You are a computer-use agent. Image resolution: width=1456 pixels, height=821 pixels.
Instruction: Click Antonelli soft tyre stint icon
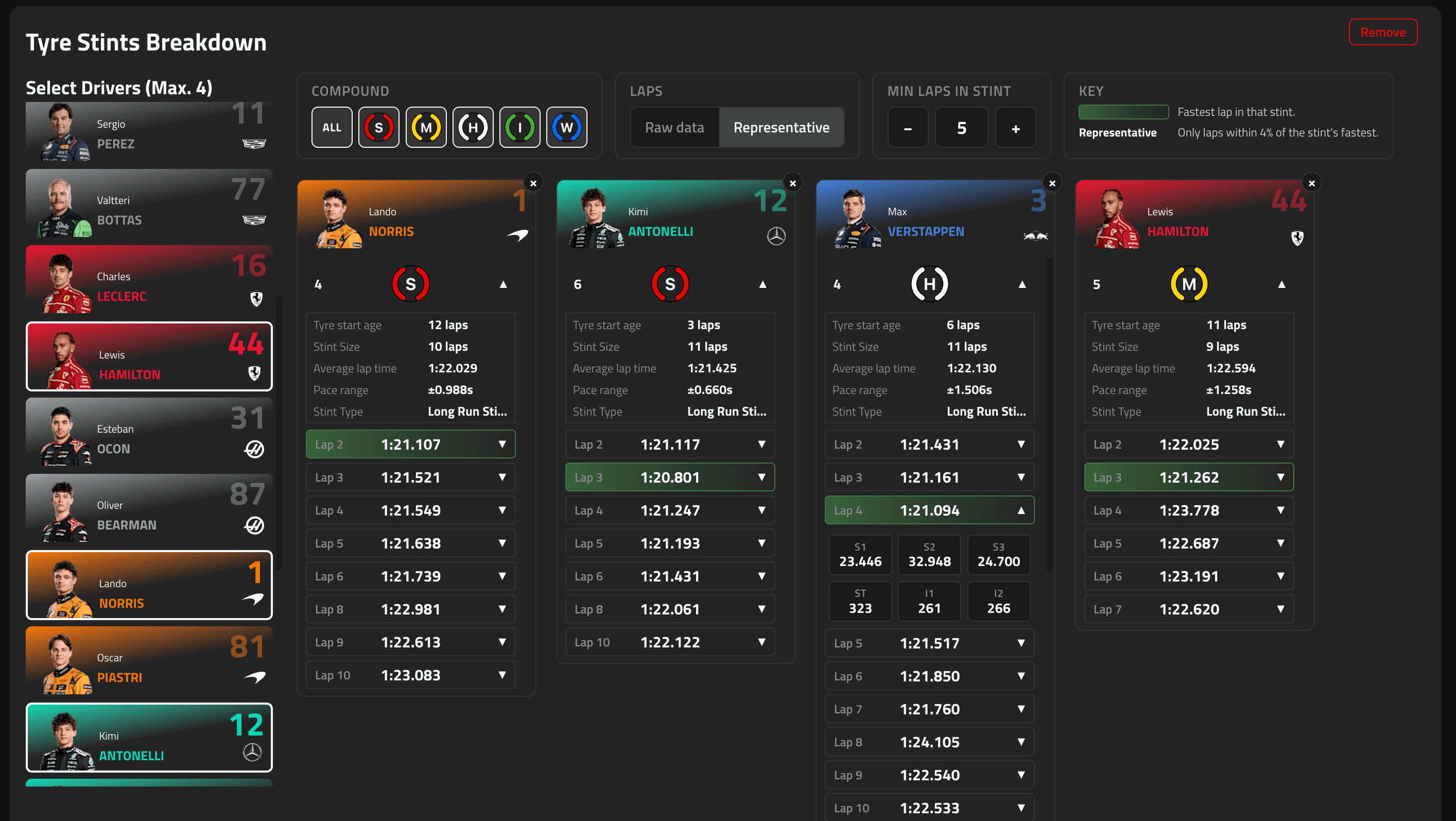click(670, 284)
